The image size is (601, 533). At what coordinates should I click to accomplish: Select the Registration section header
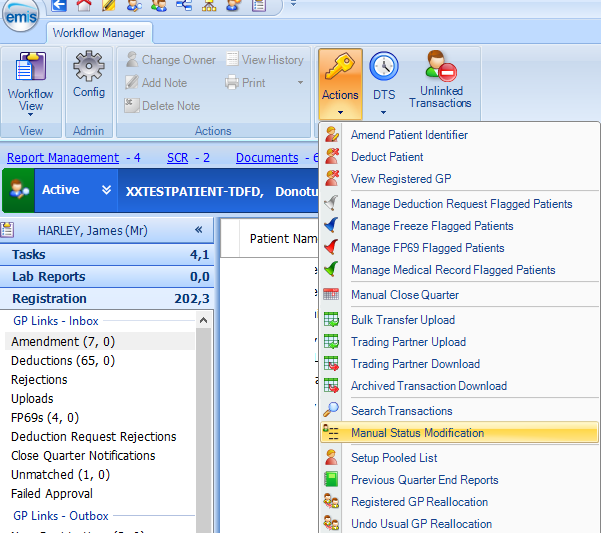click(x=49, y=298)
